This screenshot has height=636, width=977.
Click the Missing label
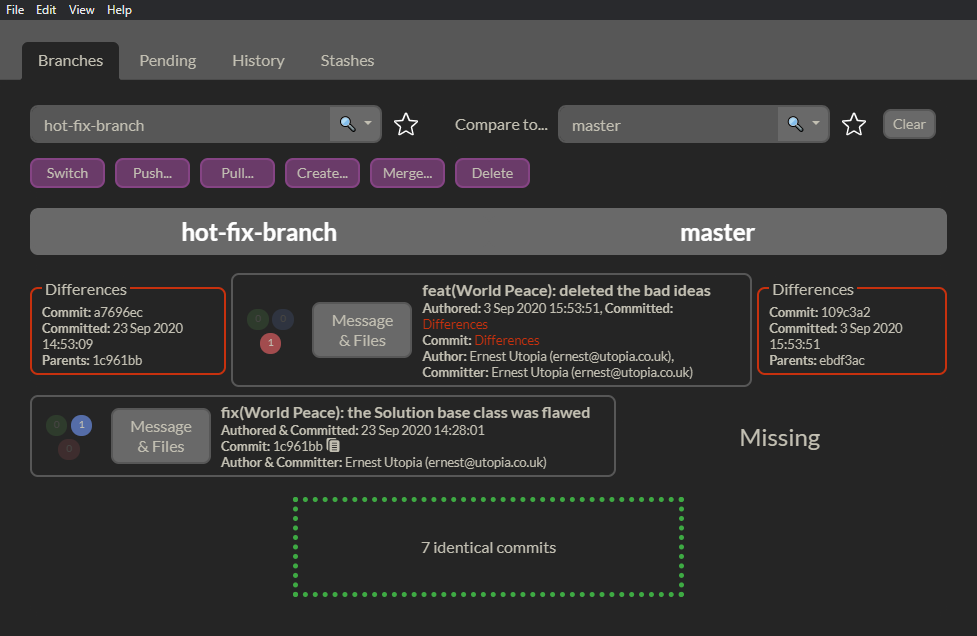point(779,438)
